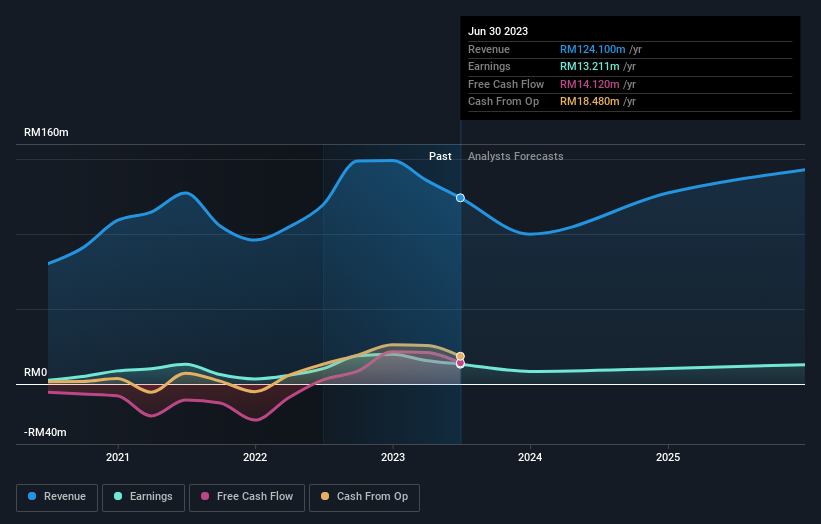The width and height of the screenshot is (821, 524).
Task: Click the orange Cash From Op data point
Action: coord(460,356)
